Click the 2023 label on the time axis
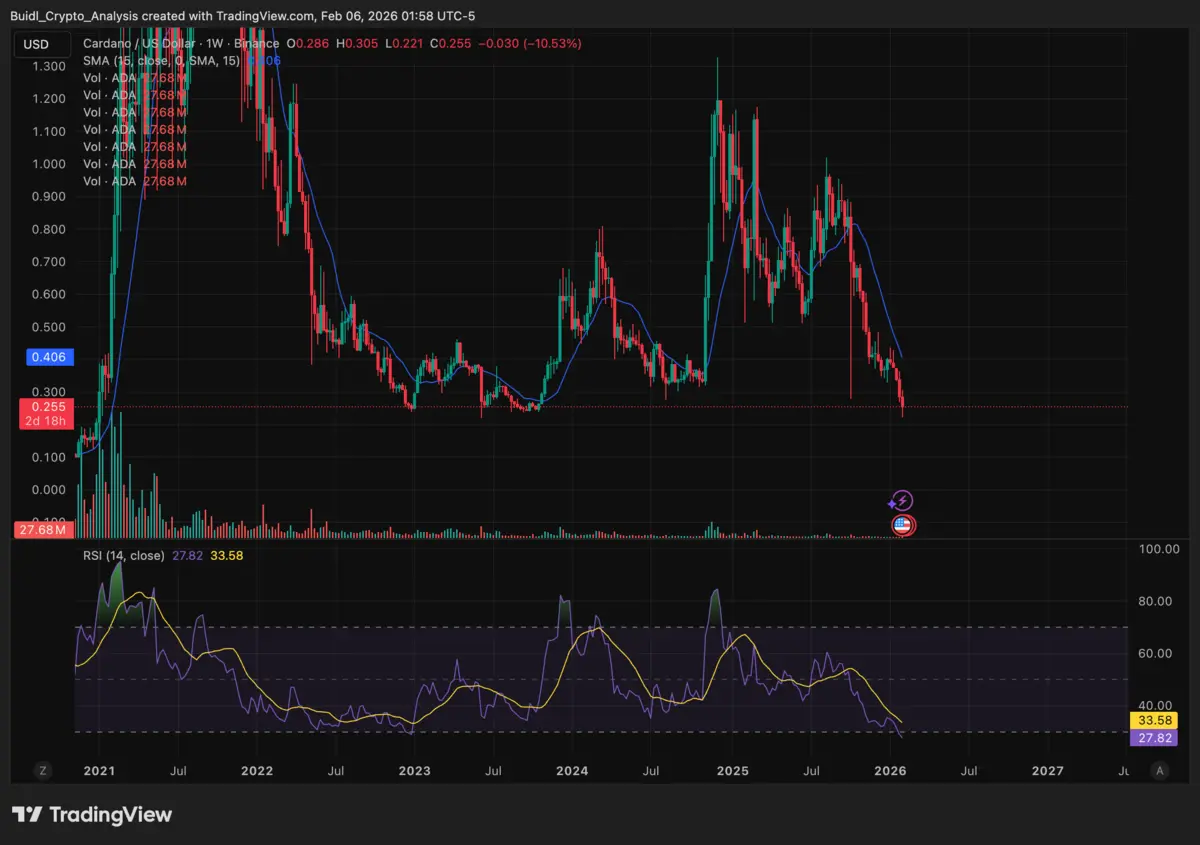 click(414, 771)
